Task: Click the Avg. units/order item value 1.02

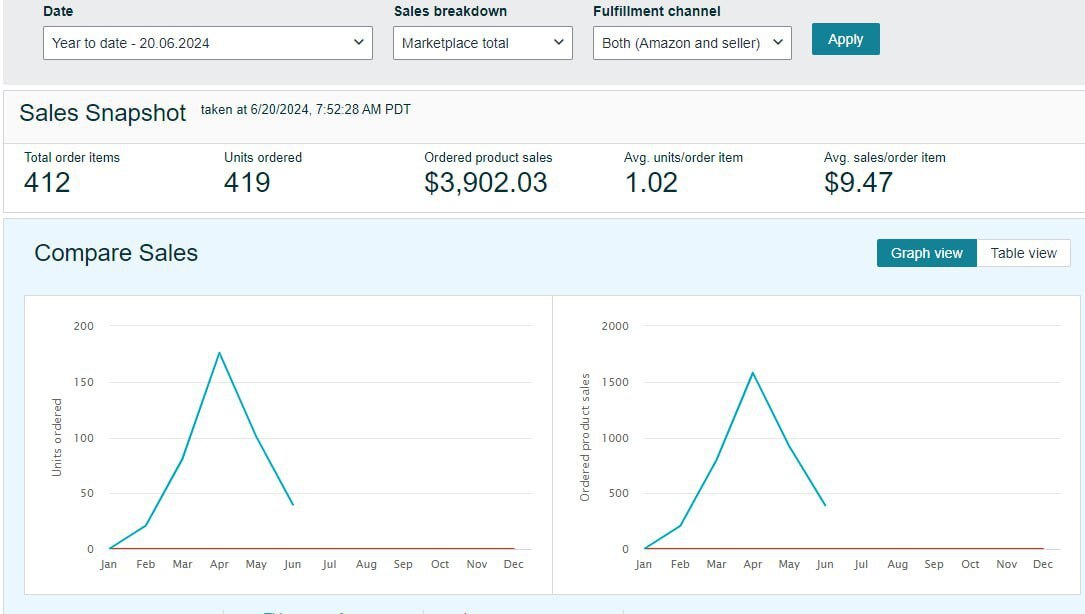Action: pyautogui.click(x=650, y=182)
